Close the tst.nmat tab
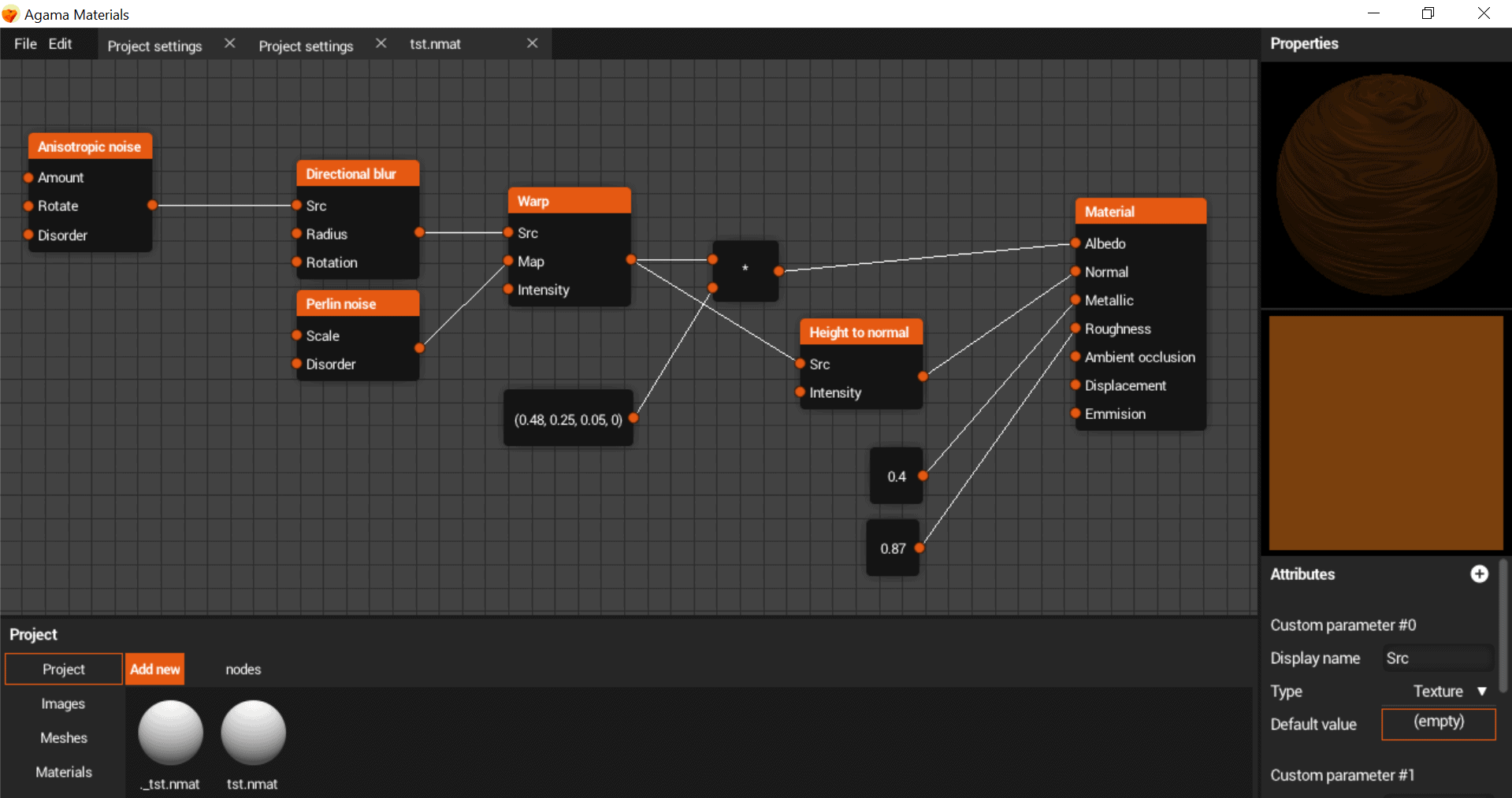 (x=533, y=43)
